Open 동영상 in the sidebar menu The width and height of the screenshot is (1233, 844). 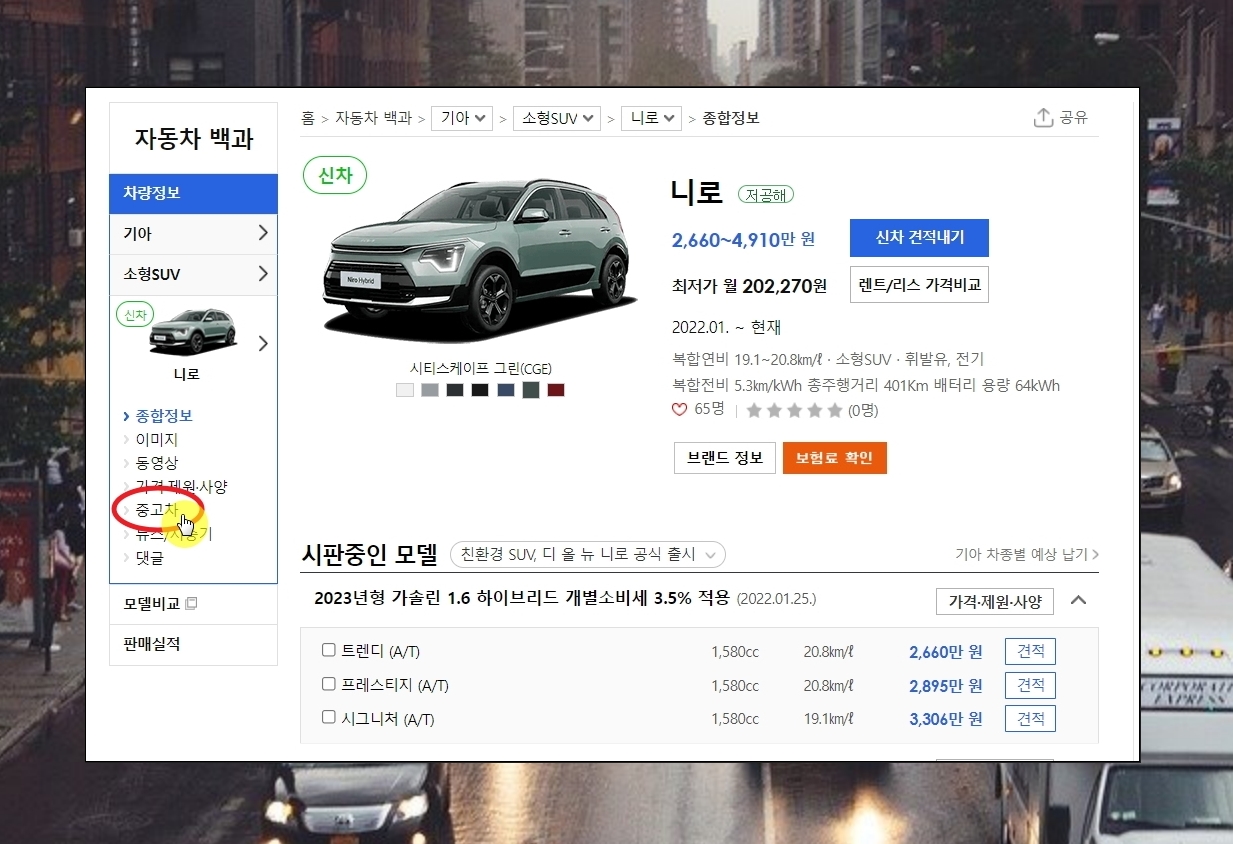157,463
